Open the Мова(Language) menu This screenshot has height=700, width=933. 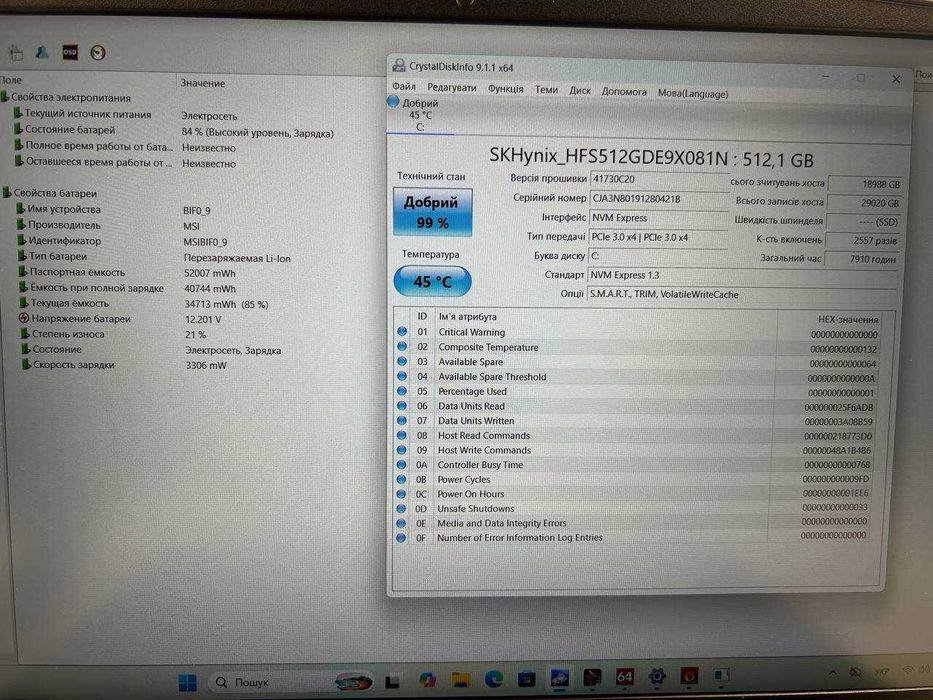[x=693, y=93]
